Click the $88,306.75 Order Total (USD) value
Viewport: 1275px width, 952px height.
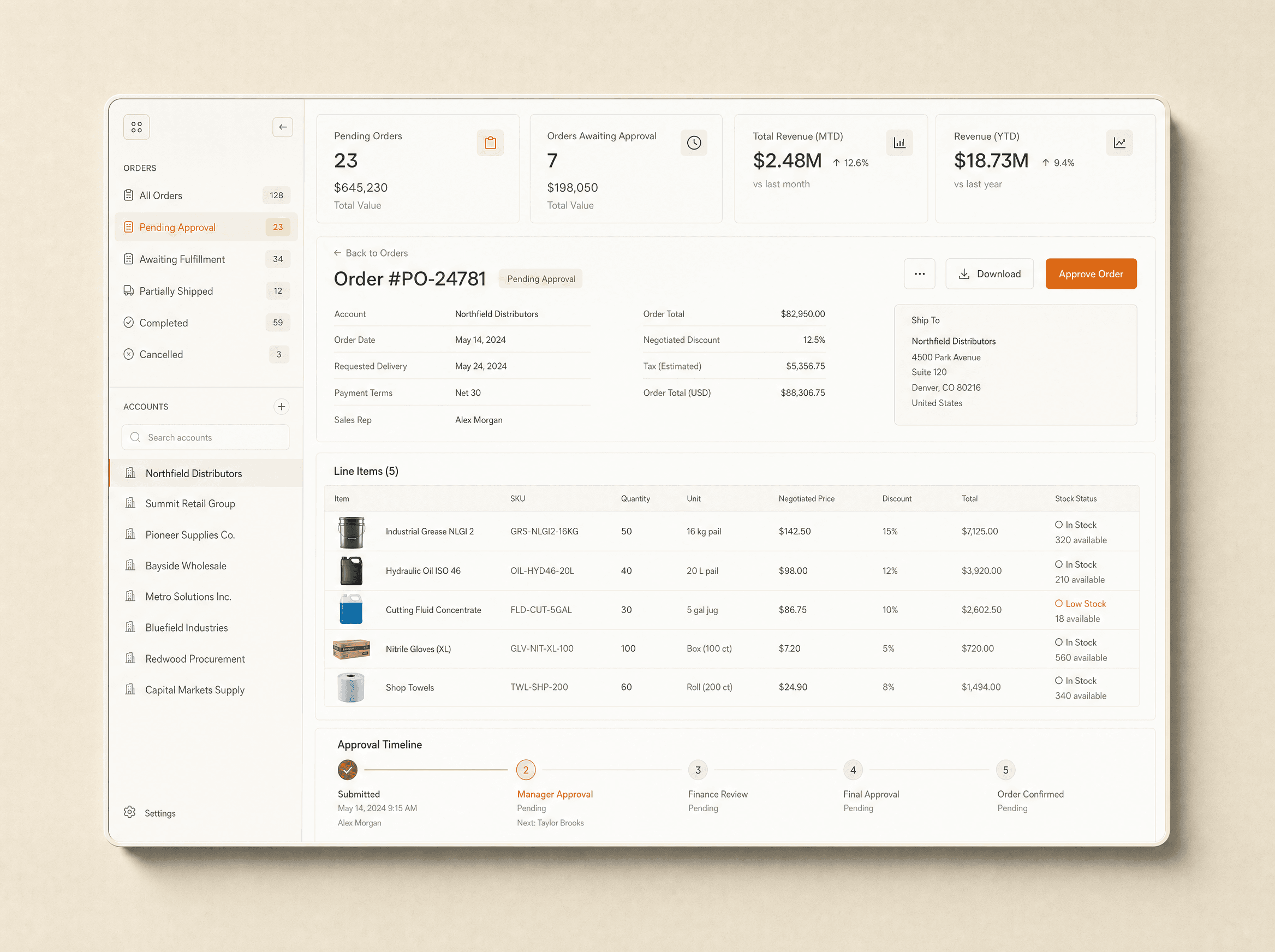point(802,392)
